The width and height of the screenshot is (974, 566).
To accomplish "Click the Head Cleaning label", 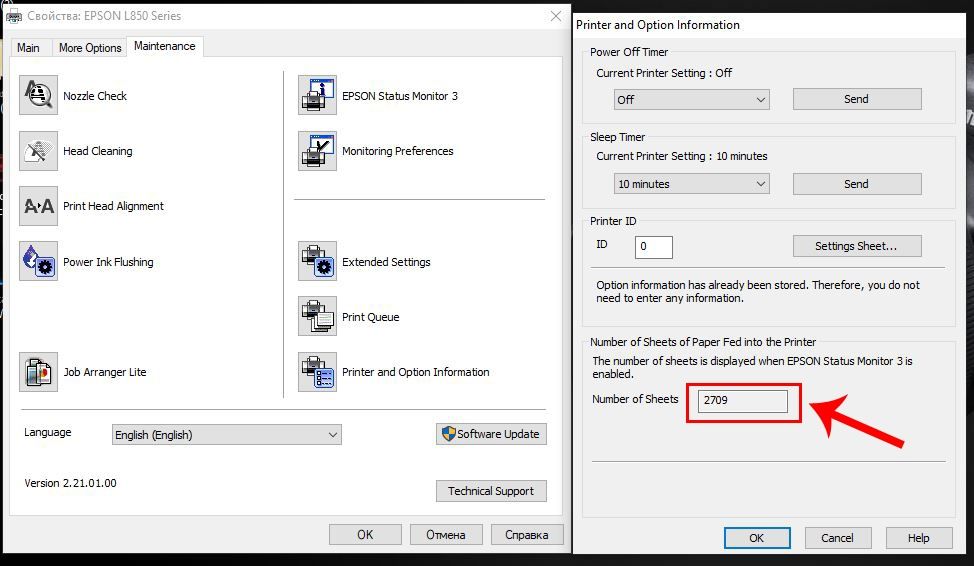I will click(98, 151).
